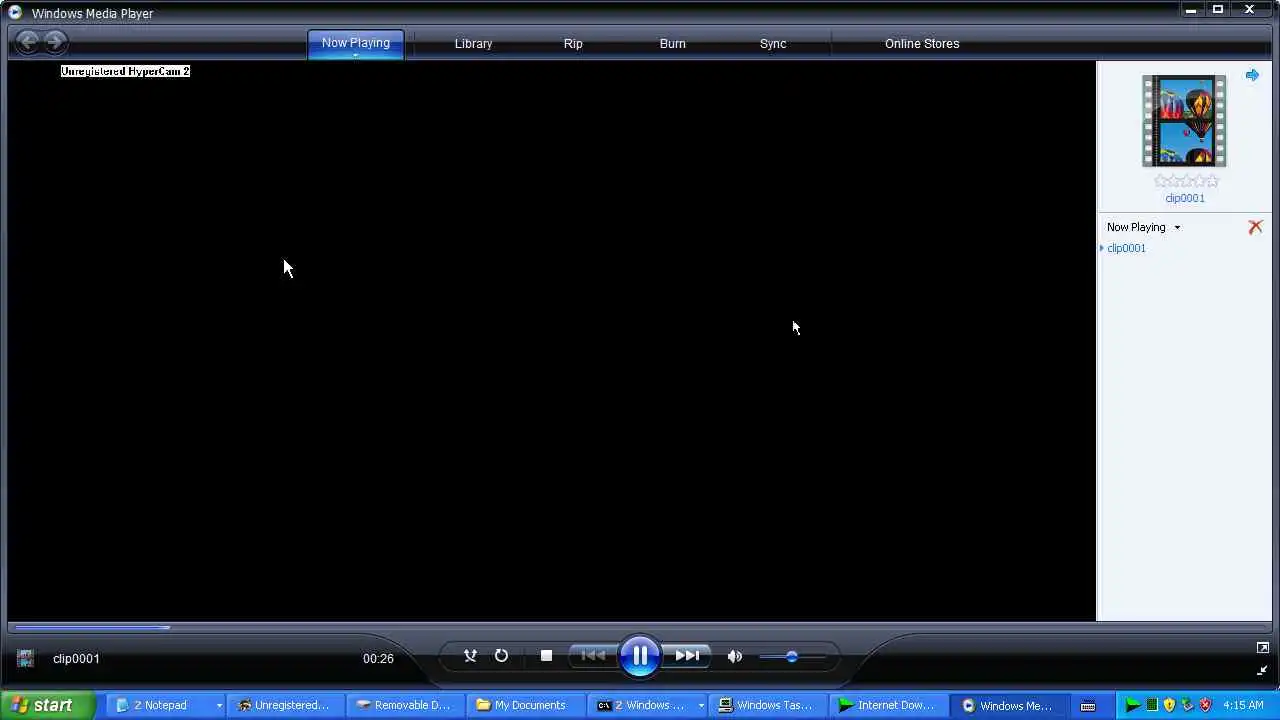Switch to Internet Download Manager on taskbar
This screenshot has width=1280, height=720.
click(x=886, y=705)
